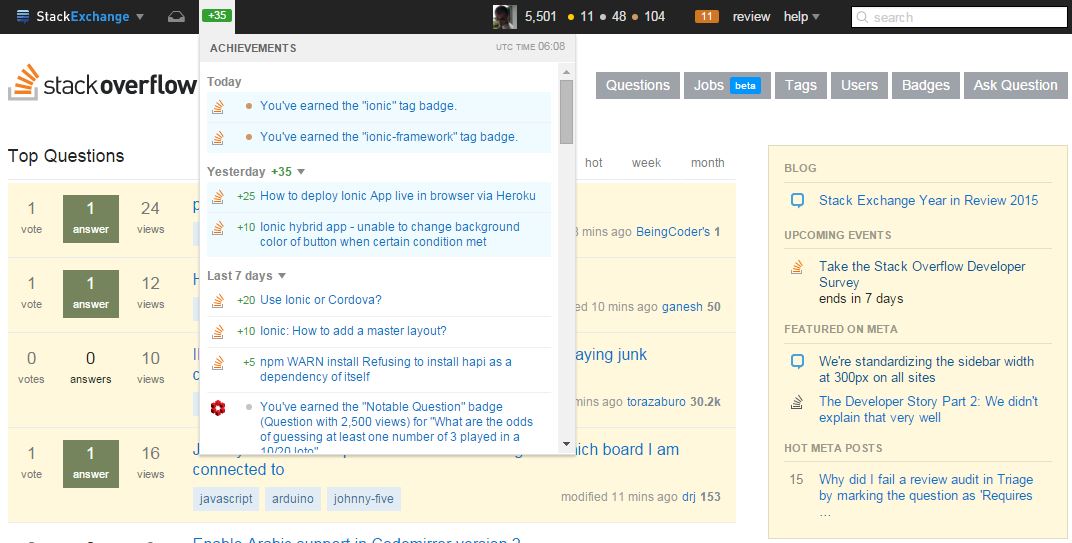Open ganesh user profile link
Screen dimensions: 1072x543
(682, 307)
